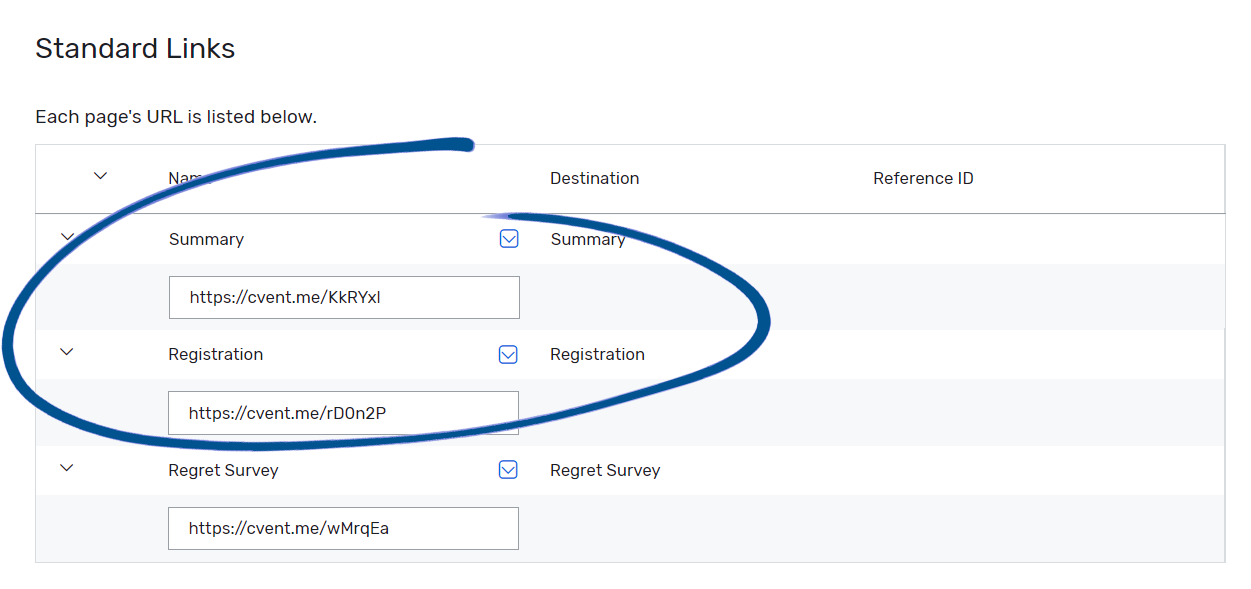Click inside the Registration URL text box
Viewport: 1251px width, 589px height.
tap(343, 412)
